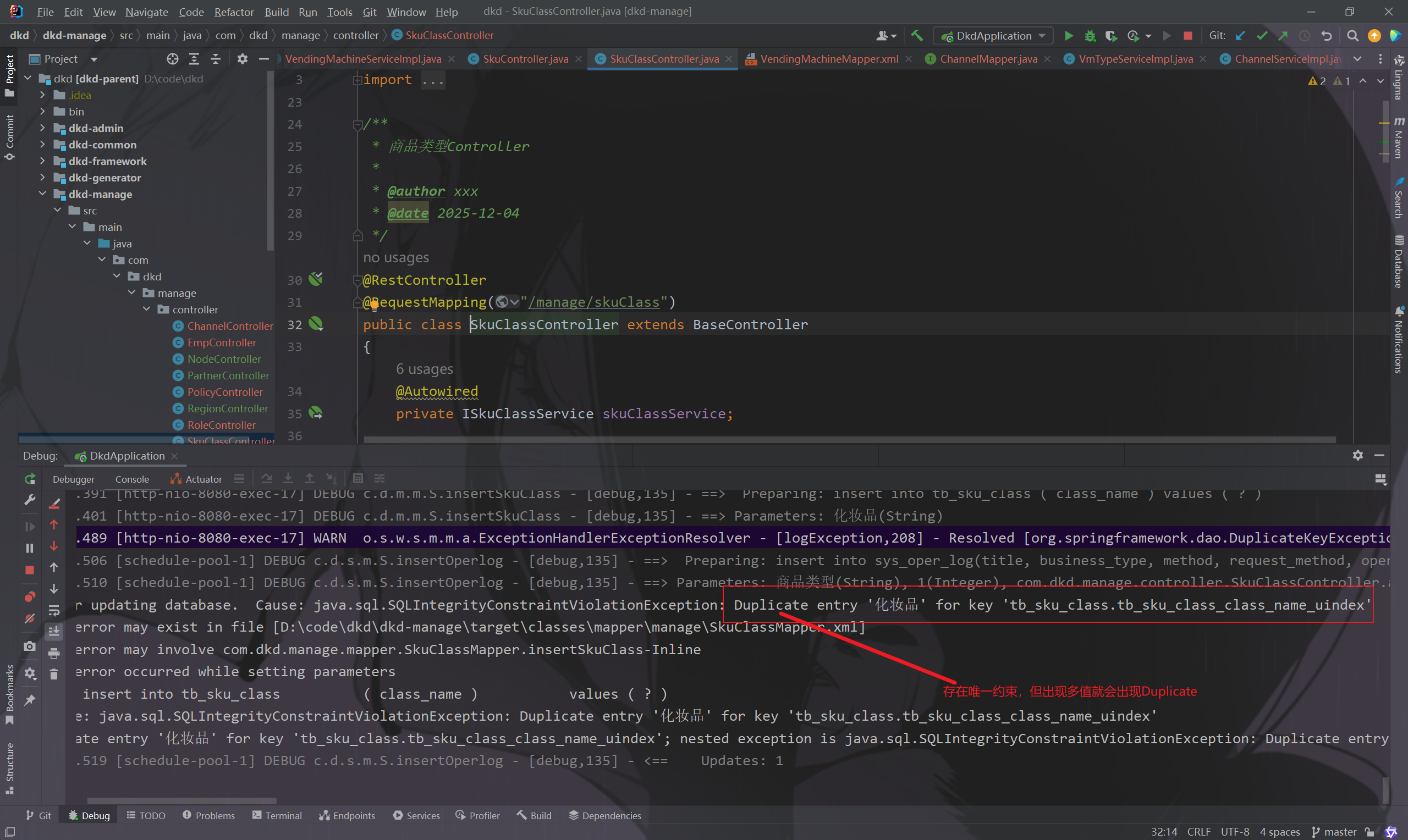
Task: Click the Print console printer icon
Action: click(x=54, y=653)
